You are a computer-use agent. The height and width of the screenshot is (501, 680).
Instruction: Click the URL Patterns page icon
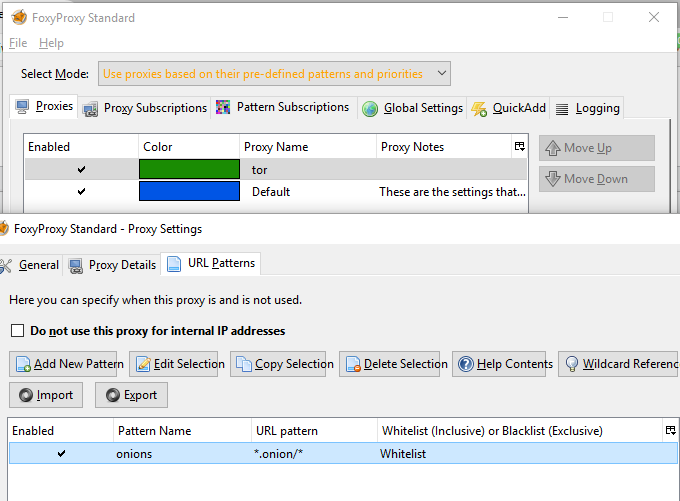174,264
